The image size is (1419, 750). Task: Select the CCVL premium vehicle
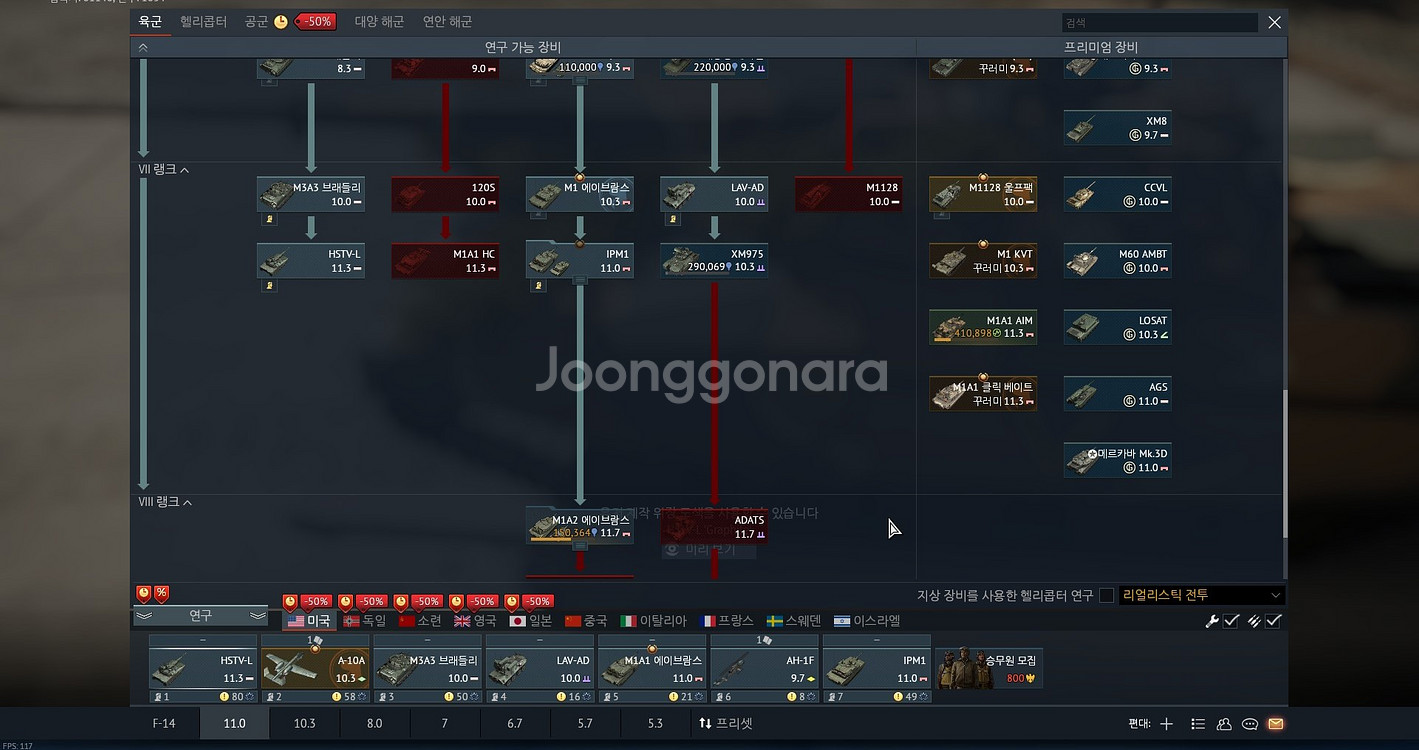[x=1118, y=194]
